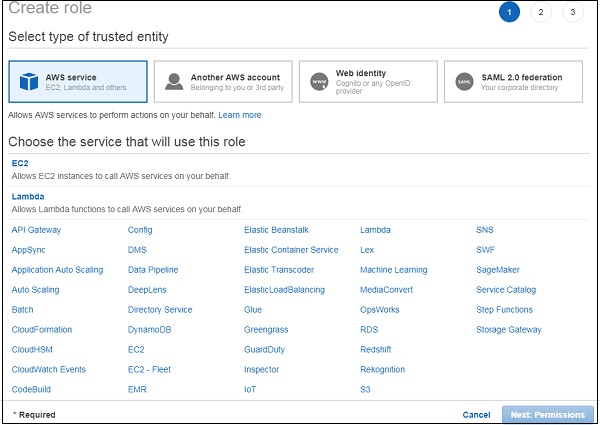
Task: Select DynamoDB service
Action: click(149, 330)
